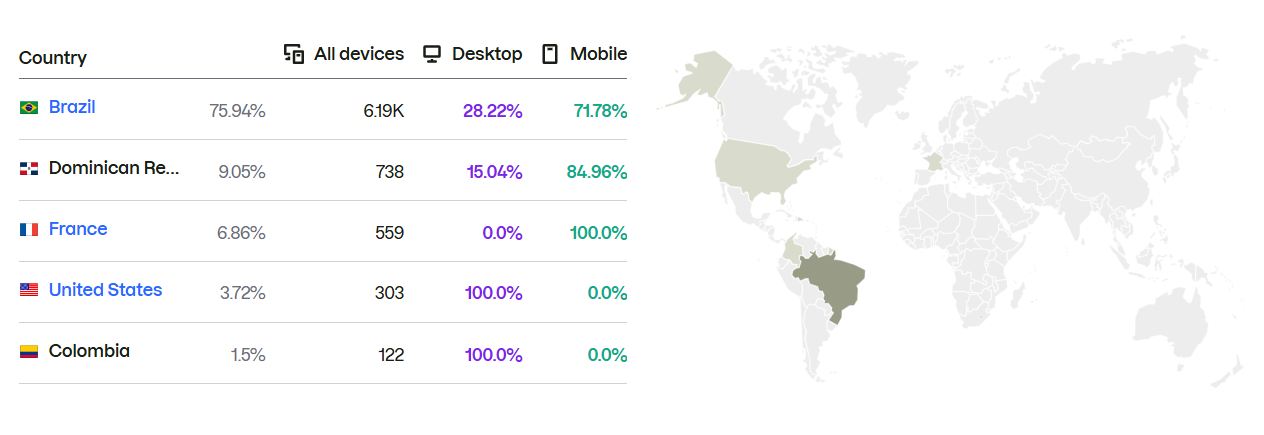Open the United States country link

(105, 290)
